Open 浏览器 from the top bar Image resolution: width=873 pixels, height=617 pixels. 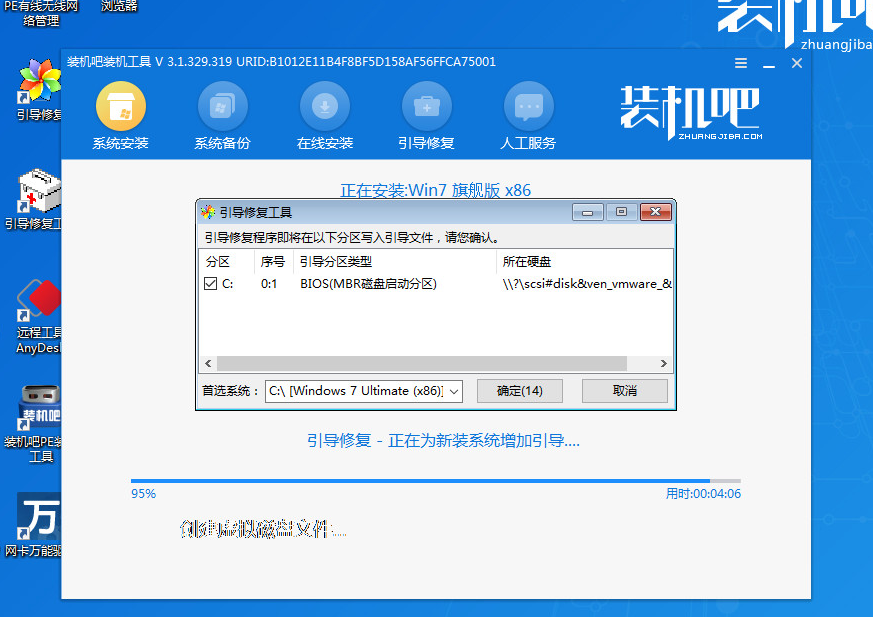(118, 6)
